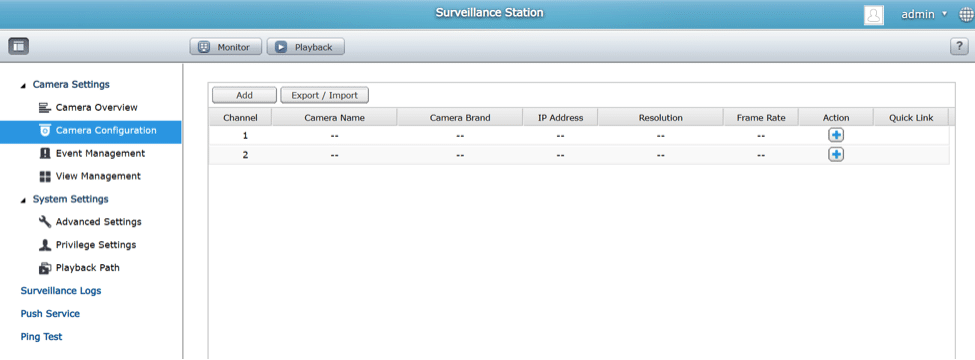This screenshot has width=975, height=360.
Task: Collapse the Camera Settings tree section
Action: pyautogui.click(x=24, y=85)
